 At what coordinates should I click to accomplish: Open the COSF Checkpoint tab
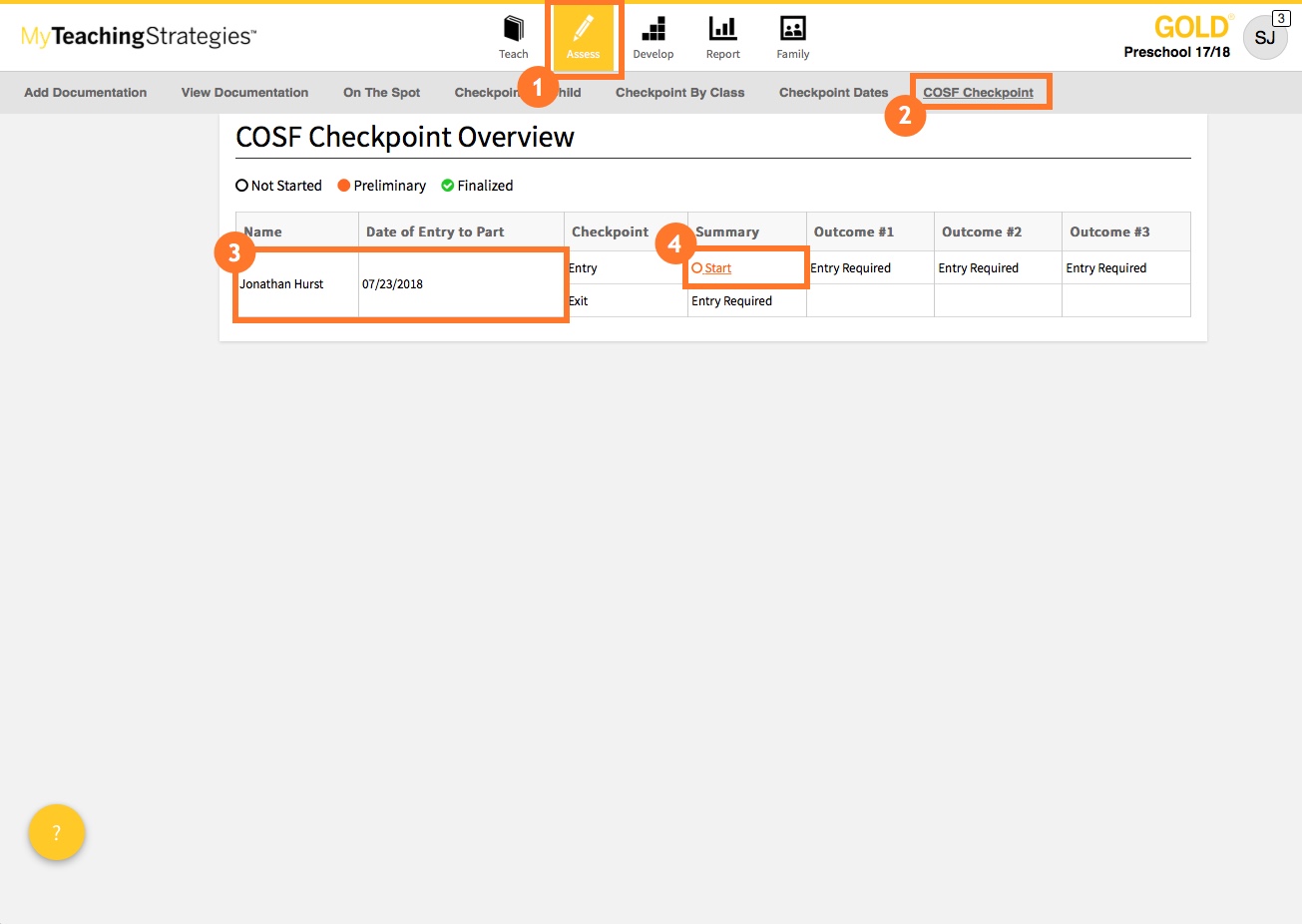point(978,93)
